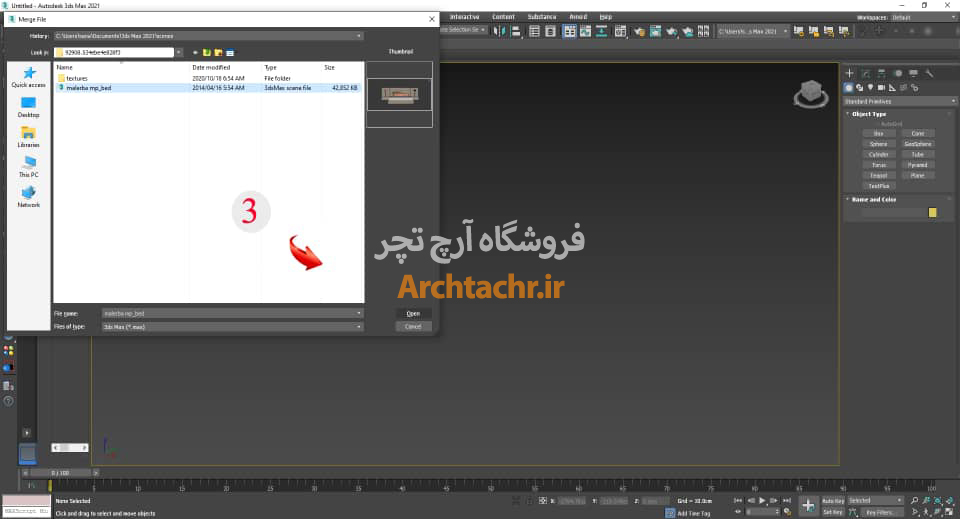Open the Help menu

pos(606,17)
